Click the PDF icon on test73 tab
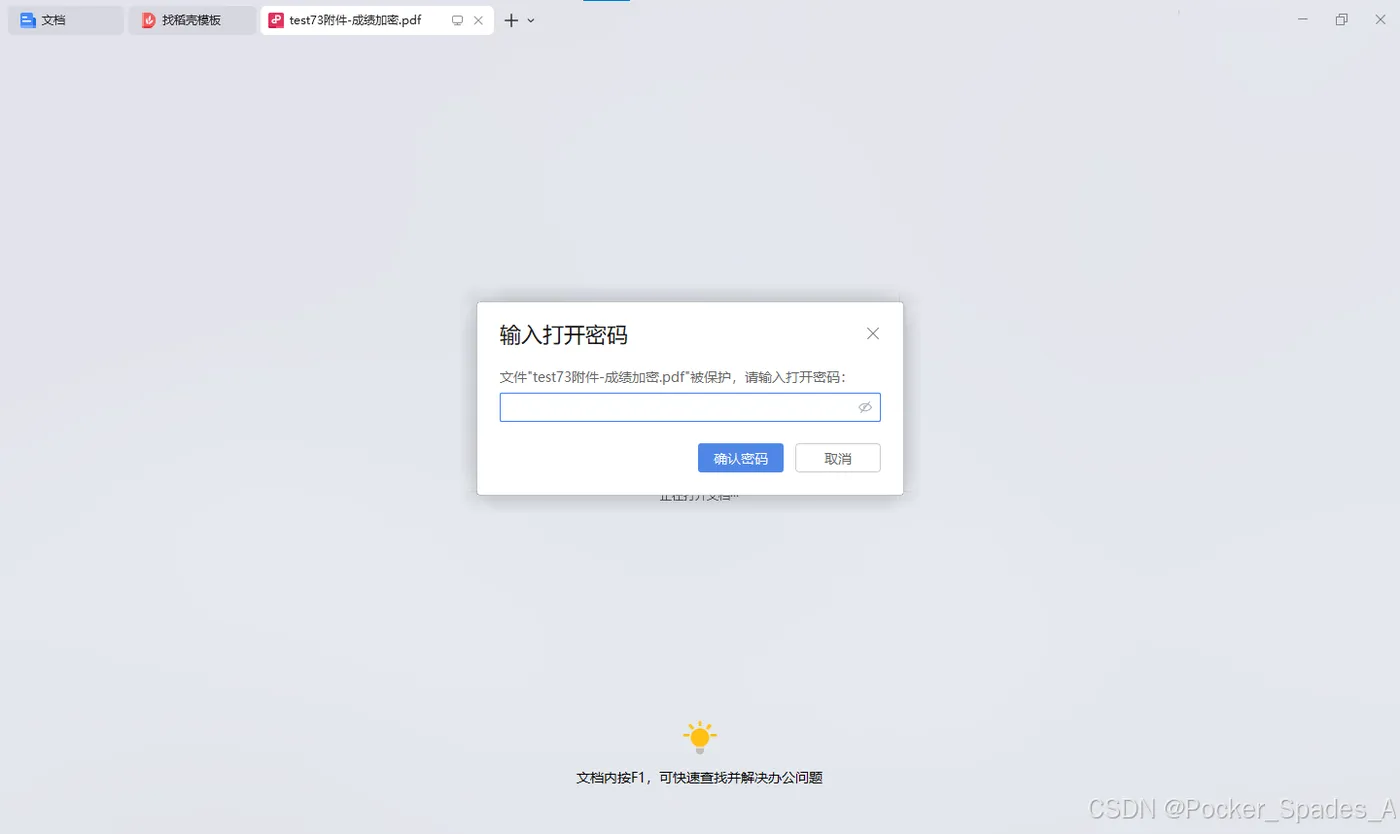This screenshot has height=834, width=1400. (276, 20)
